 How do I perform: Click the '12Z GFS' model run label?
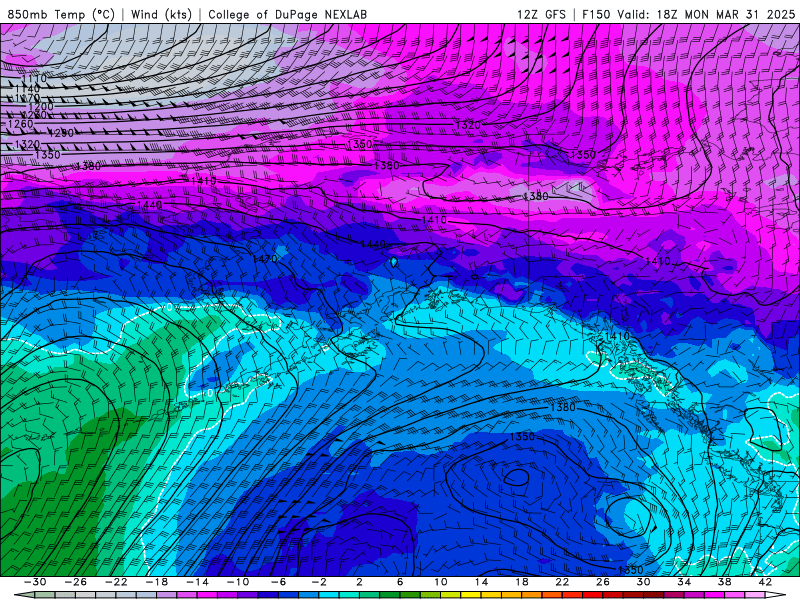pos(541,14)
